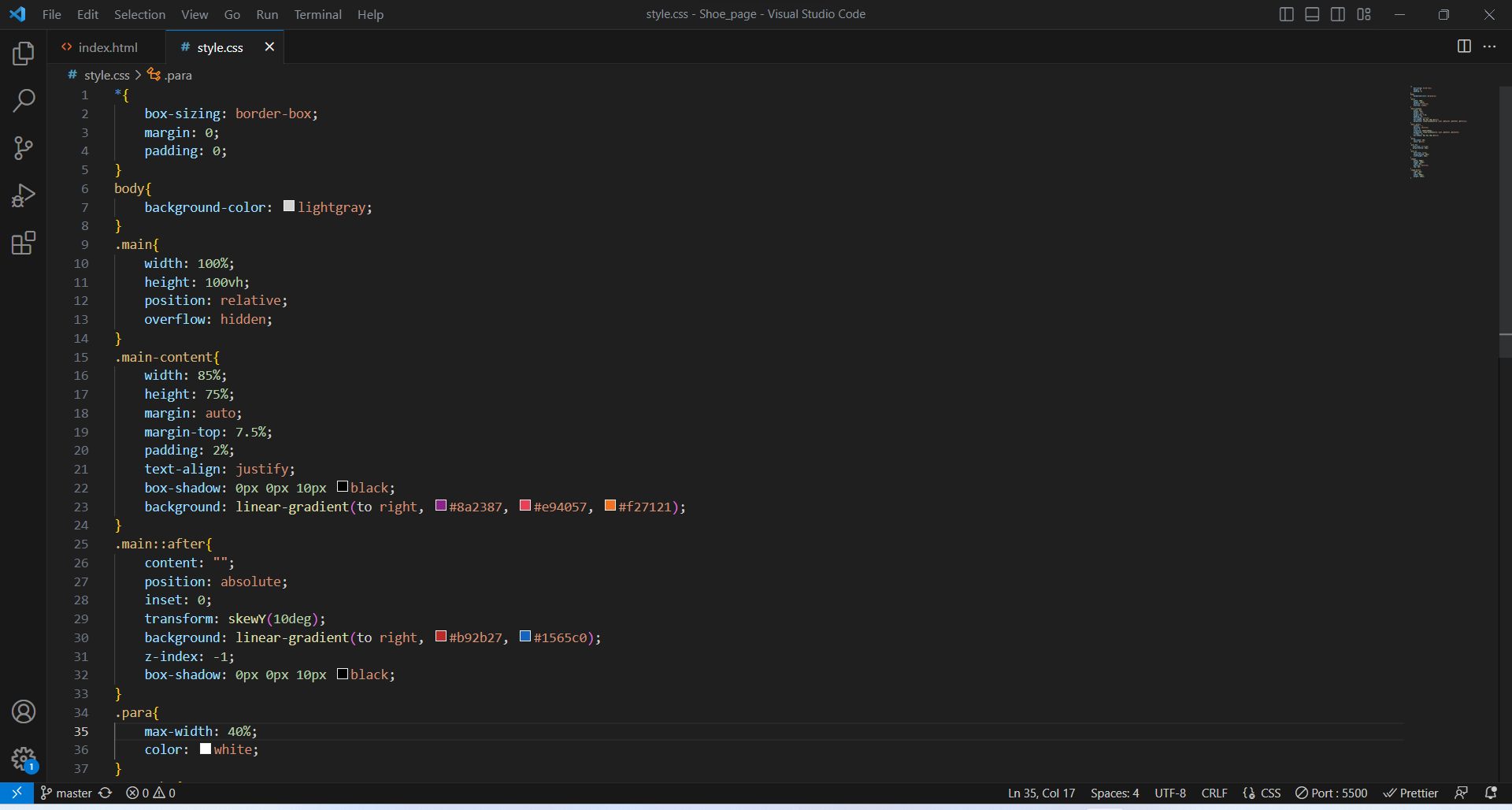1512x810 pixels.
Task: Split the editor right
Action: tap(1463, 46)
